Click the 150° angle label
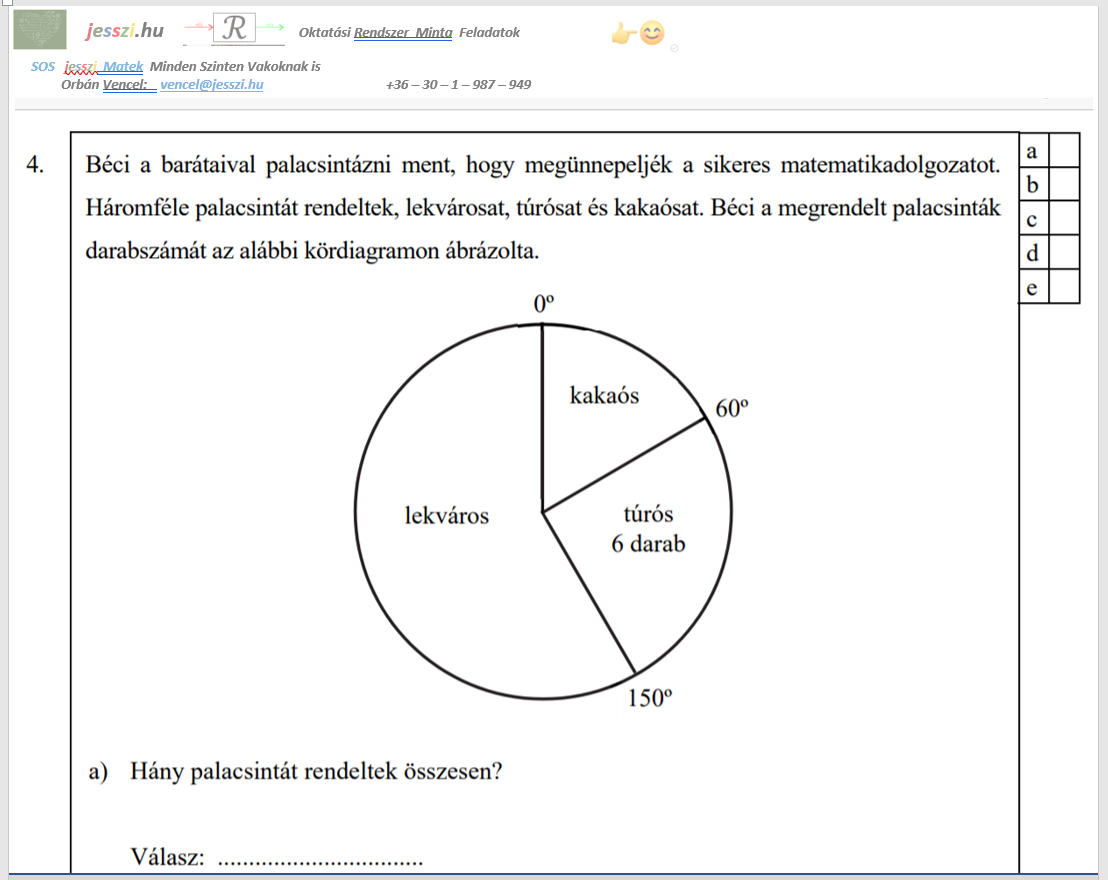Screen dimensions: 1108x880 click(x=649, y=698)
